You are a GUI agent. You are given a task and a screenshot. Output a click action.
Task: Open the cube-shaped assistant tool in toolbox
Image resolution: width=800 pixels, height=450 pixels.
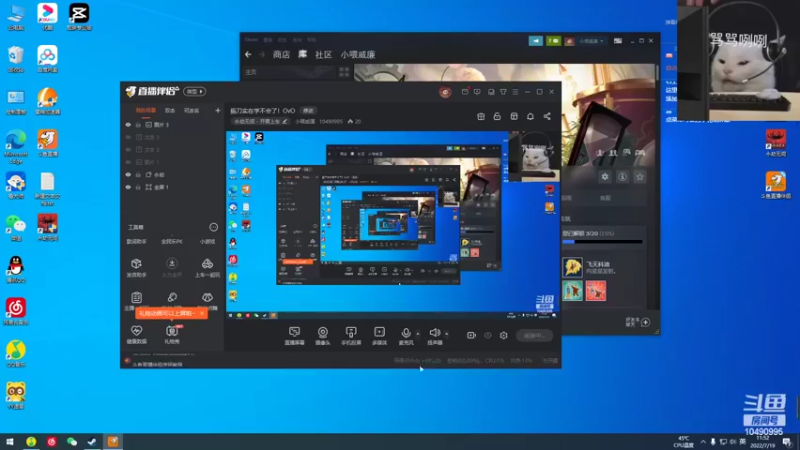click(136, 264)
